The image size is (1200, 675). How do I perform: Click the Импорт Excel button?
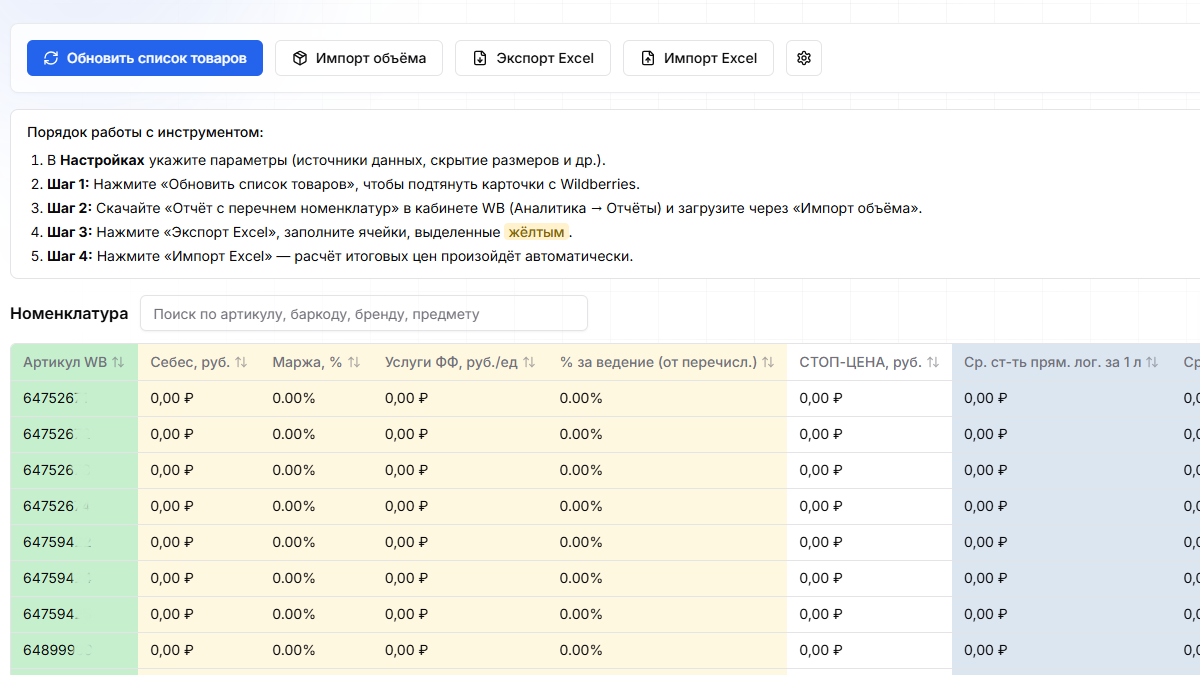(x=698, y=58)
